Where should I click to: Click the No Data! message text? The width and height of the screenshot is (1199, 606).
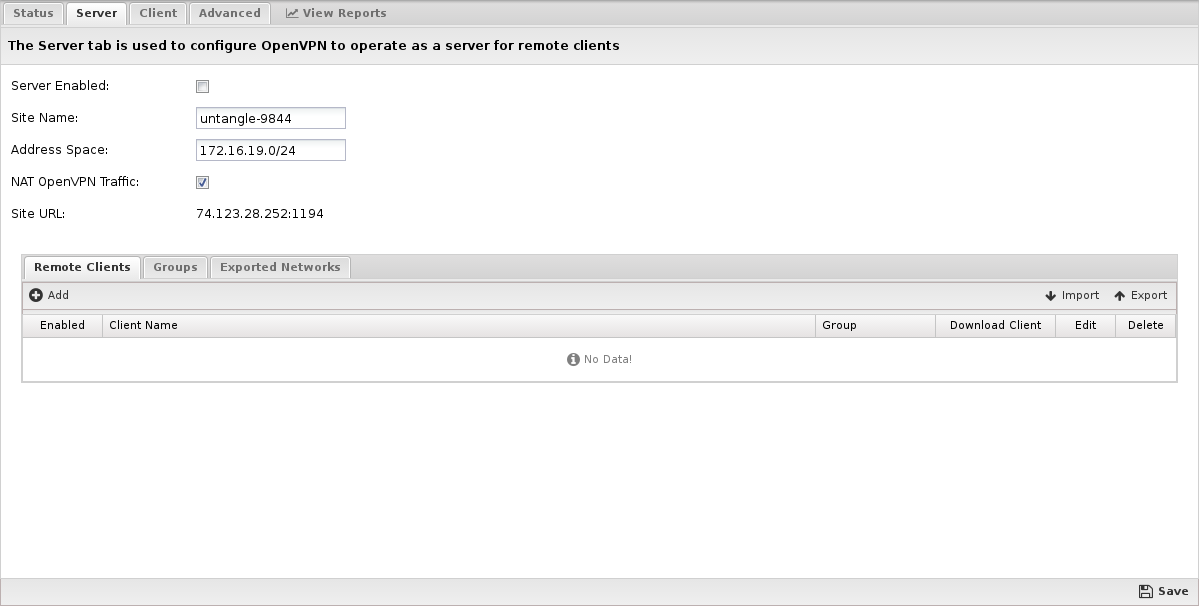608,359
